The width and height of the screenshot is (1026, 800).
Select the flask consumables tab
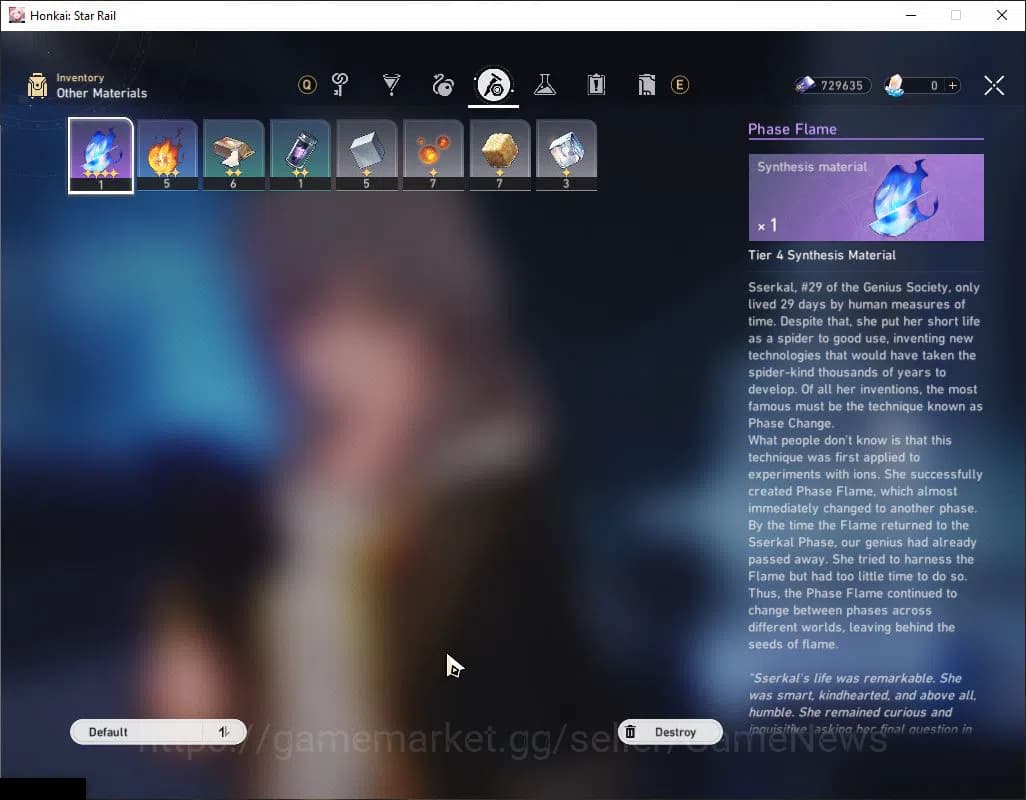pos(544,85)
